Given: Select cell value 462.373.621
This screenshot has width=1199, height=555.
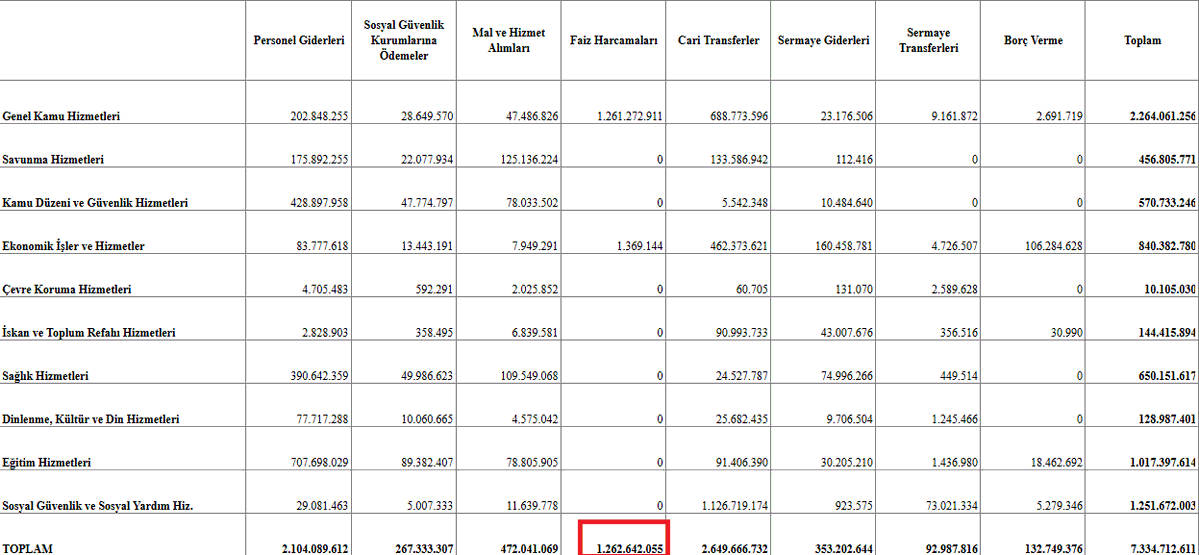Looking at the screenshot, I should coord(739,246).
